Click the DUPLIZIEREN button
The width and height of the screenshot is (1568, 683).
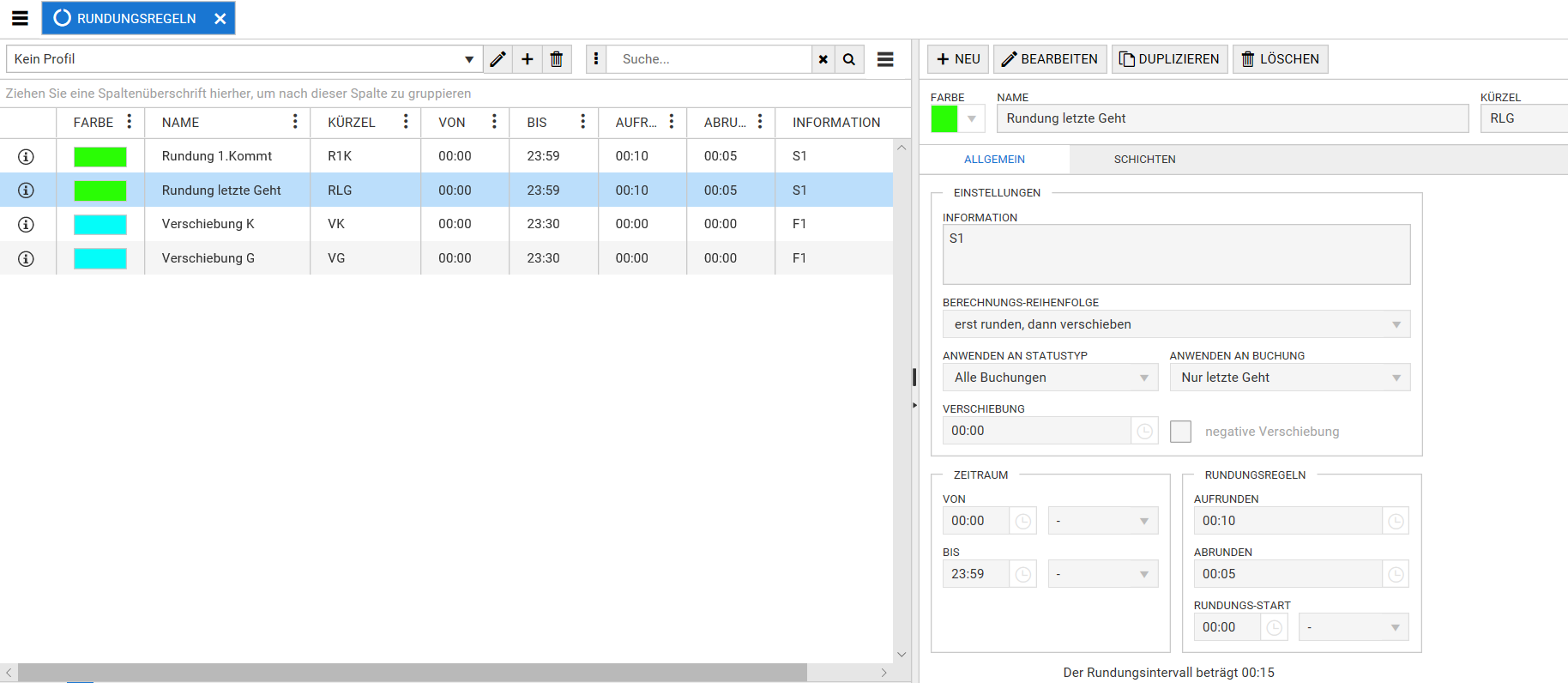point(1170,59)
